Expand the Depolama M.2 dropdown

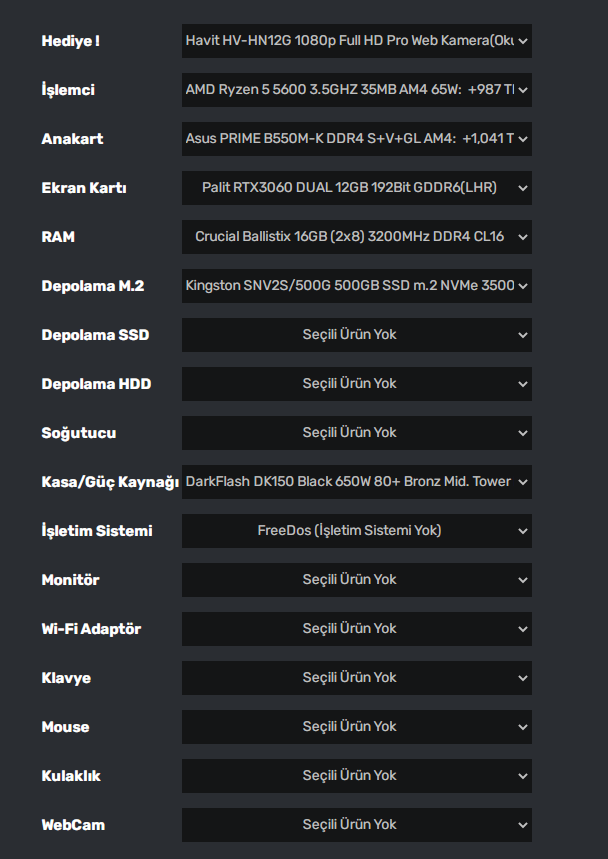pos(356,286)
